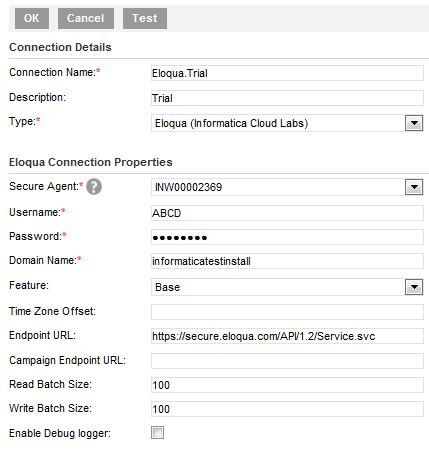The width and height of the screenshot is (429, 451).
Task: Click the OK button
Action: click(32, 18)
